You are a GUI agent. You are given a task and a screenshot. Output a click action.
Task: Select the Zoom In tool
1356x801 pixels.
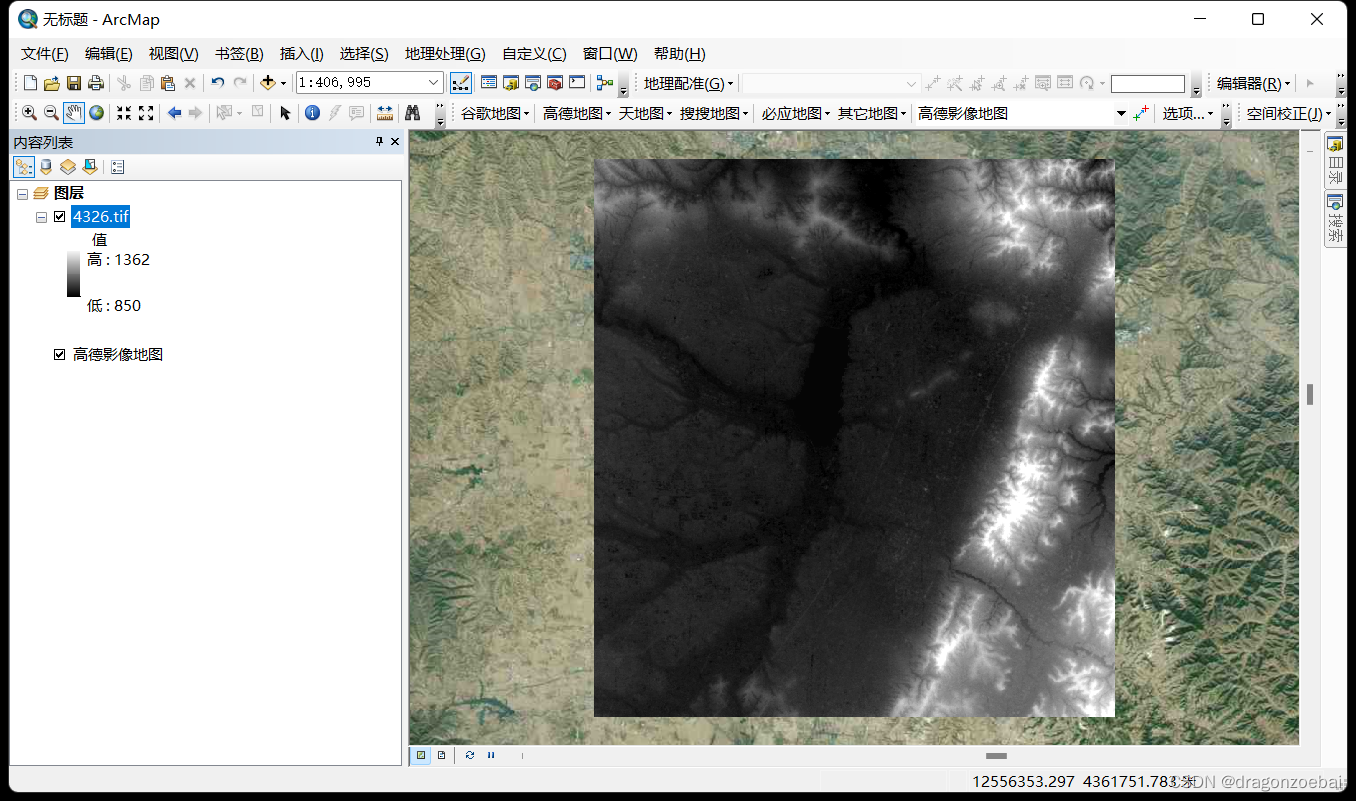tap(29, 112)
